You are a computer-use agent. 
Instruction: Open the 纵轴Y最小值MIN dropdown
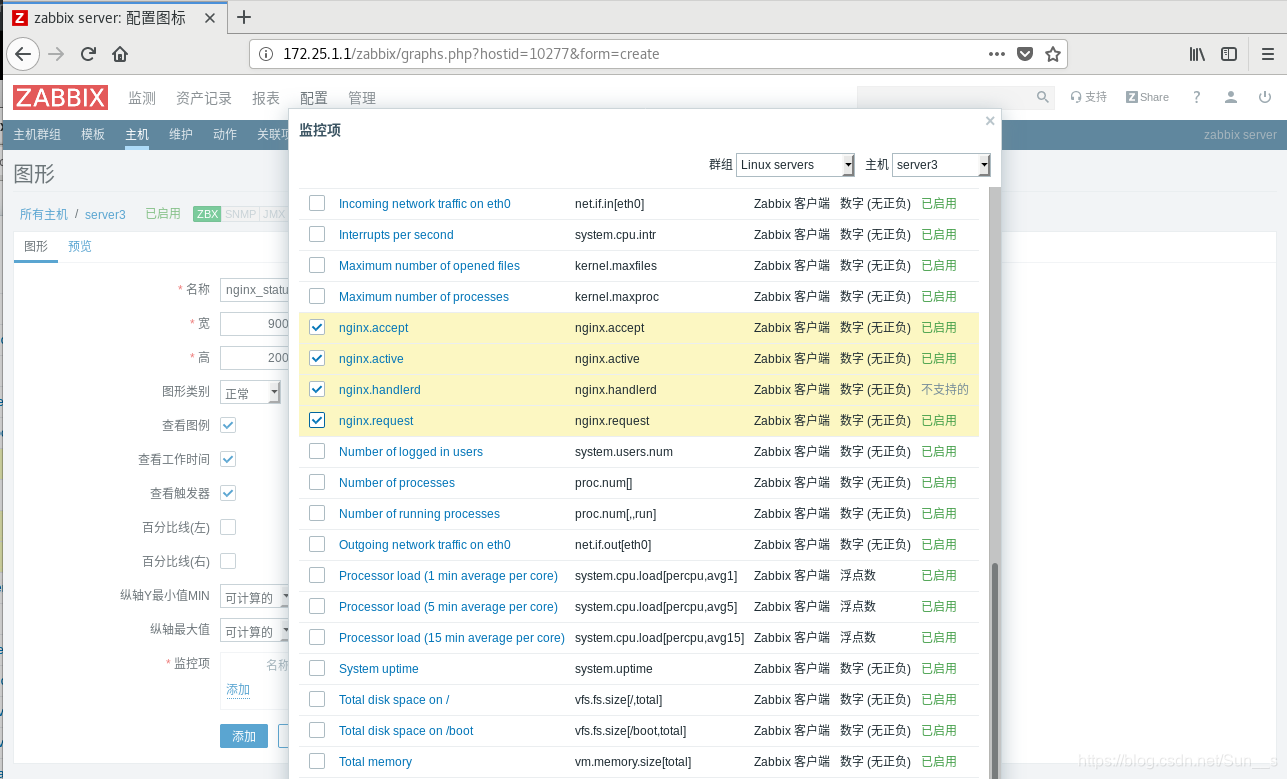pyautogui.click(x=255, y=597)
